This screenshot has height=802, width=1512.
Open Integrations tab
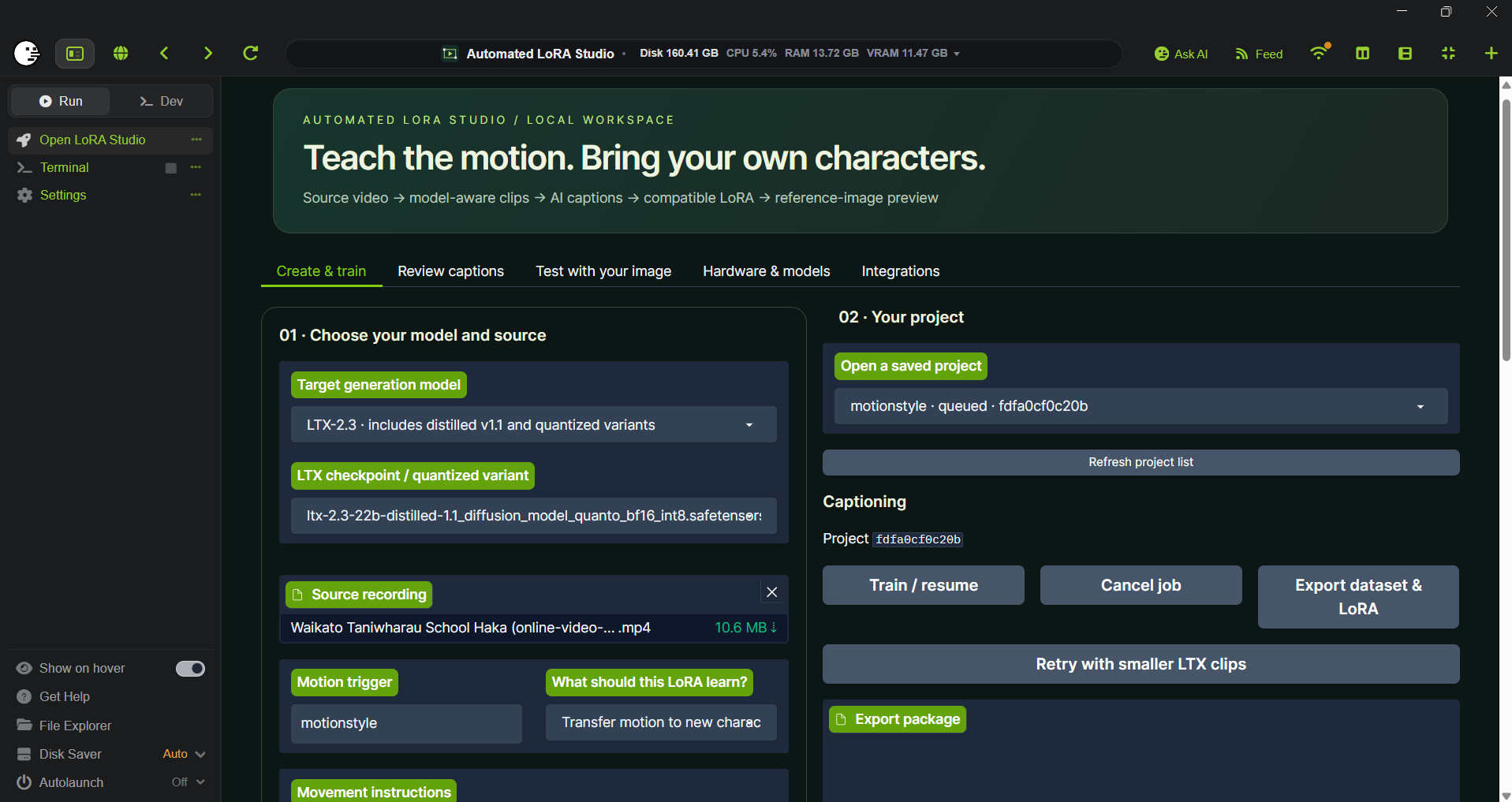[901, 271]
